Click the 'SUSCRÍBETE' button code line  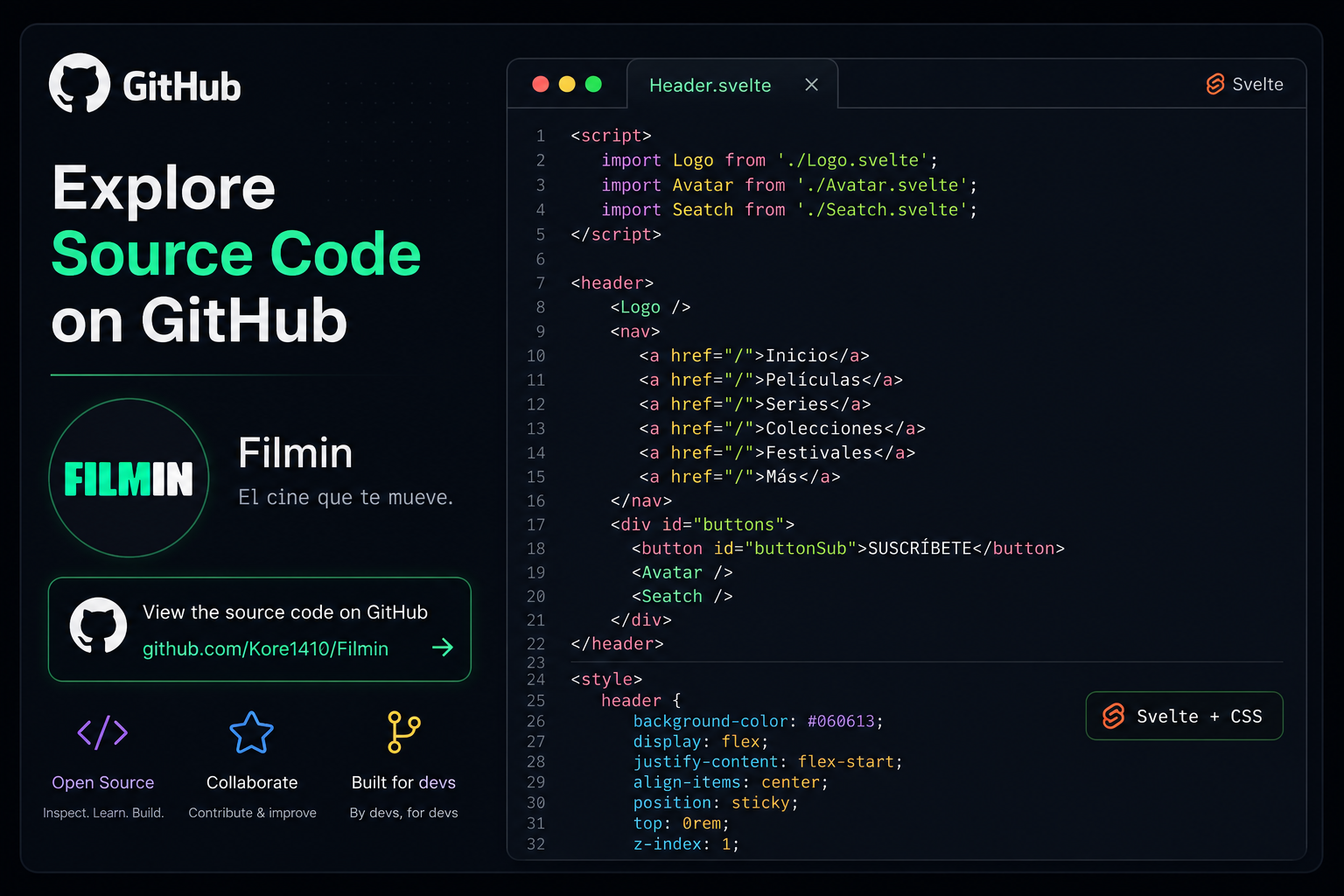[x=848, y=548]
